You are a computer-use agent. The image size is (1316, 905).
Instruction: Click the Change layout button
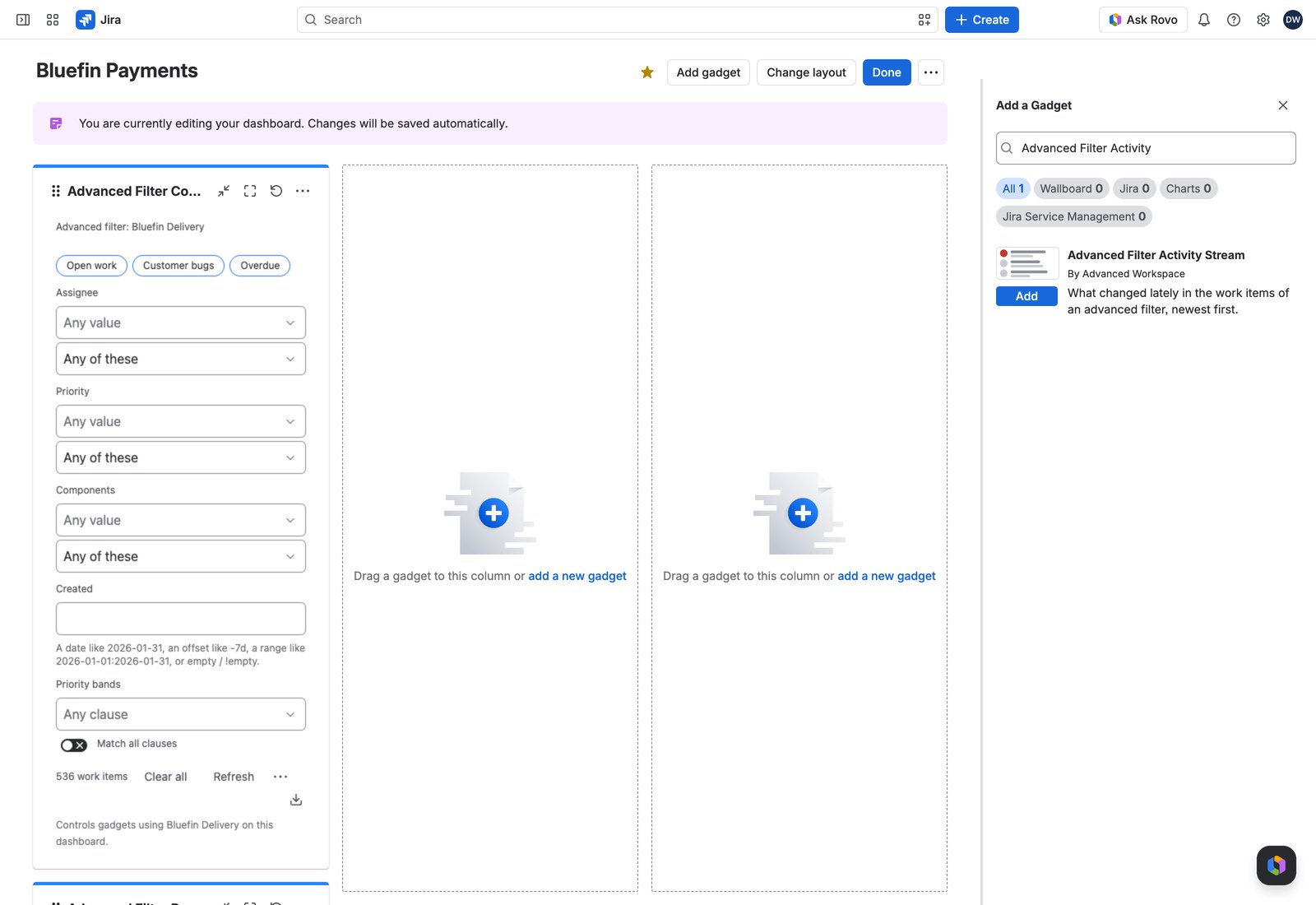click(806, 72)
